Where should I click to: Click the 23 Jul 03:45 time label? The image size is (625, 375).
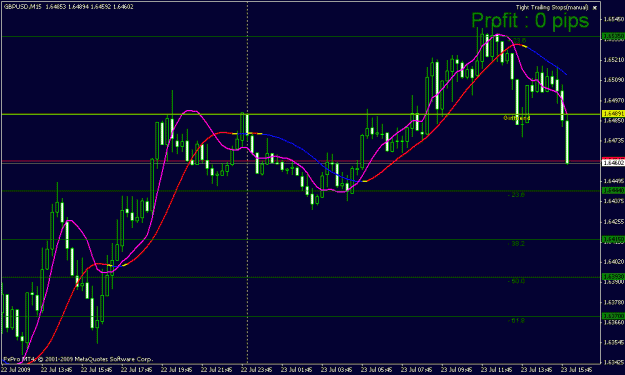(x=336, y=369)
